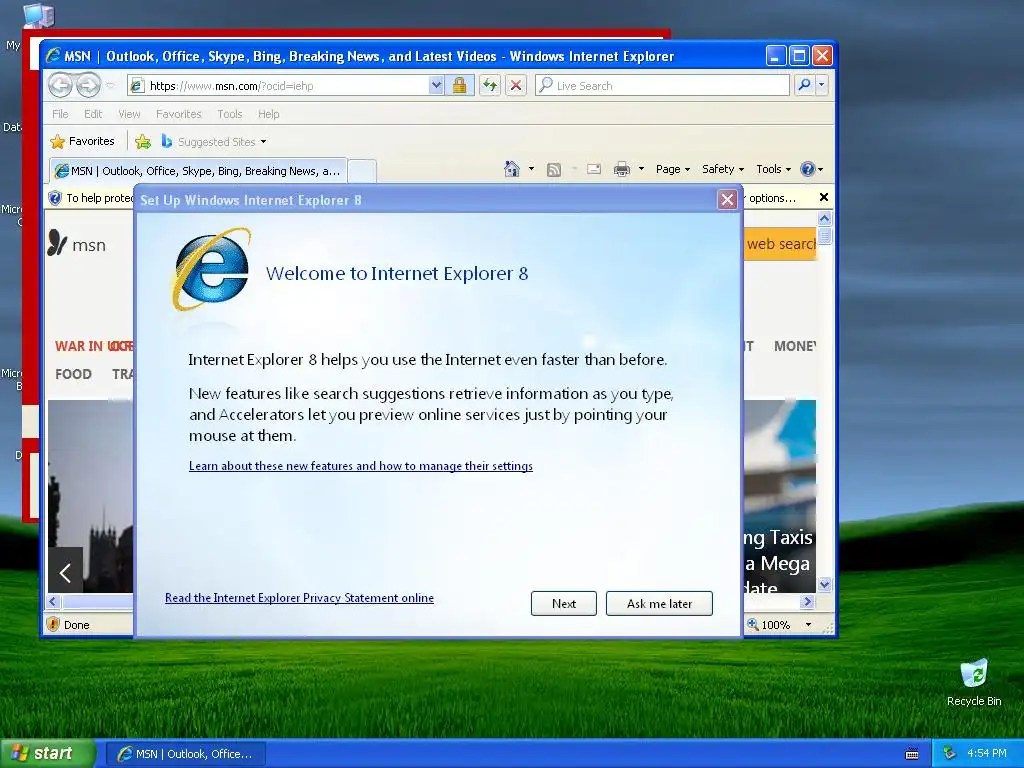The image size is (1024, 768).
Task: Click the on-screen keyboard tray icon
Action: point(912,754)
